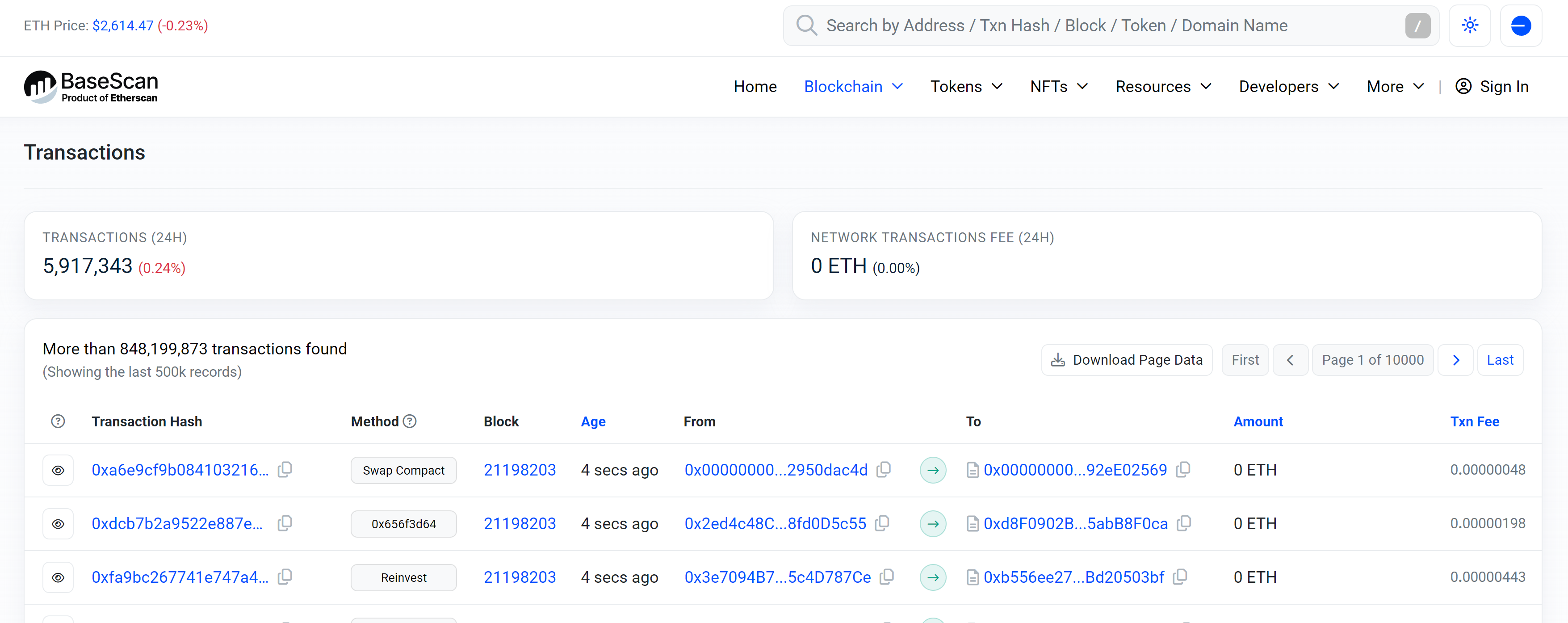Click the help icon beside Transaction Hash
The height and width of the screenshot is (623, 1568).
58,421
